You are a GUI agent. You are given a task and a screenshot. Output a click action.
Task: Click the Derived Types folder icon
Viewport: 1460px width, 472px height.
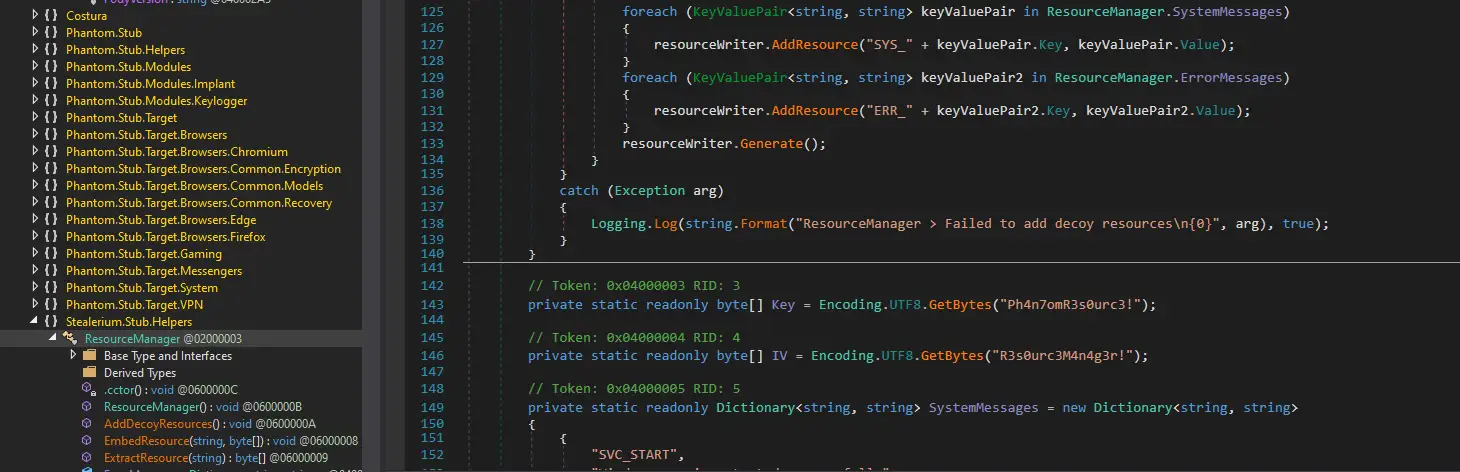coord(89,373)
